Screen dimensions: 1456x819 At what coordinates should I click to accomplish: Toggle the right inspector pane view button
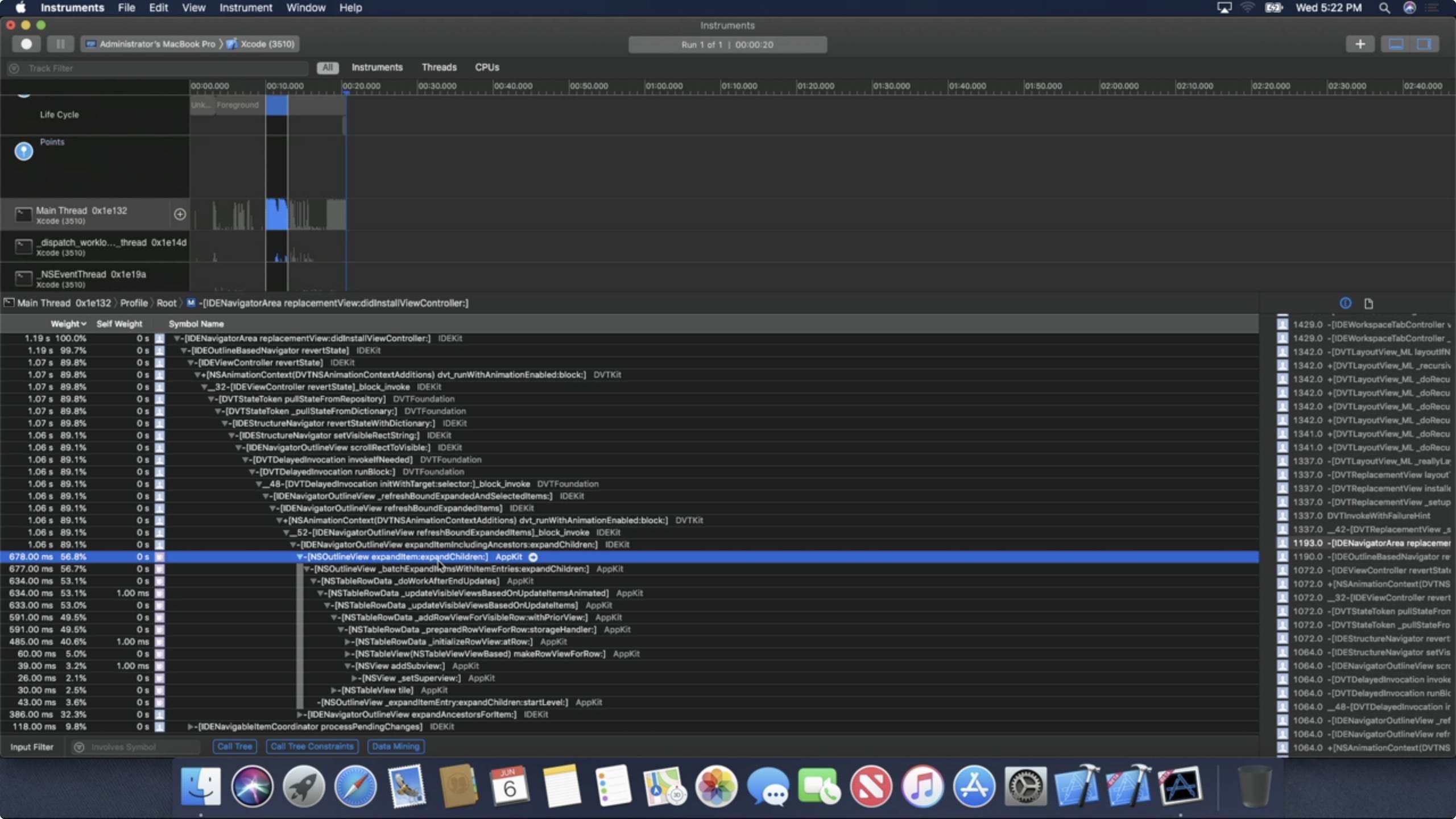(x=1424, y=44)
